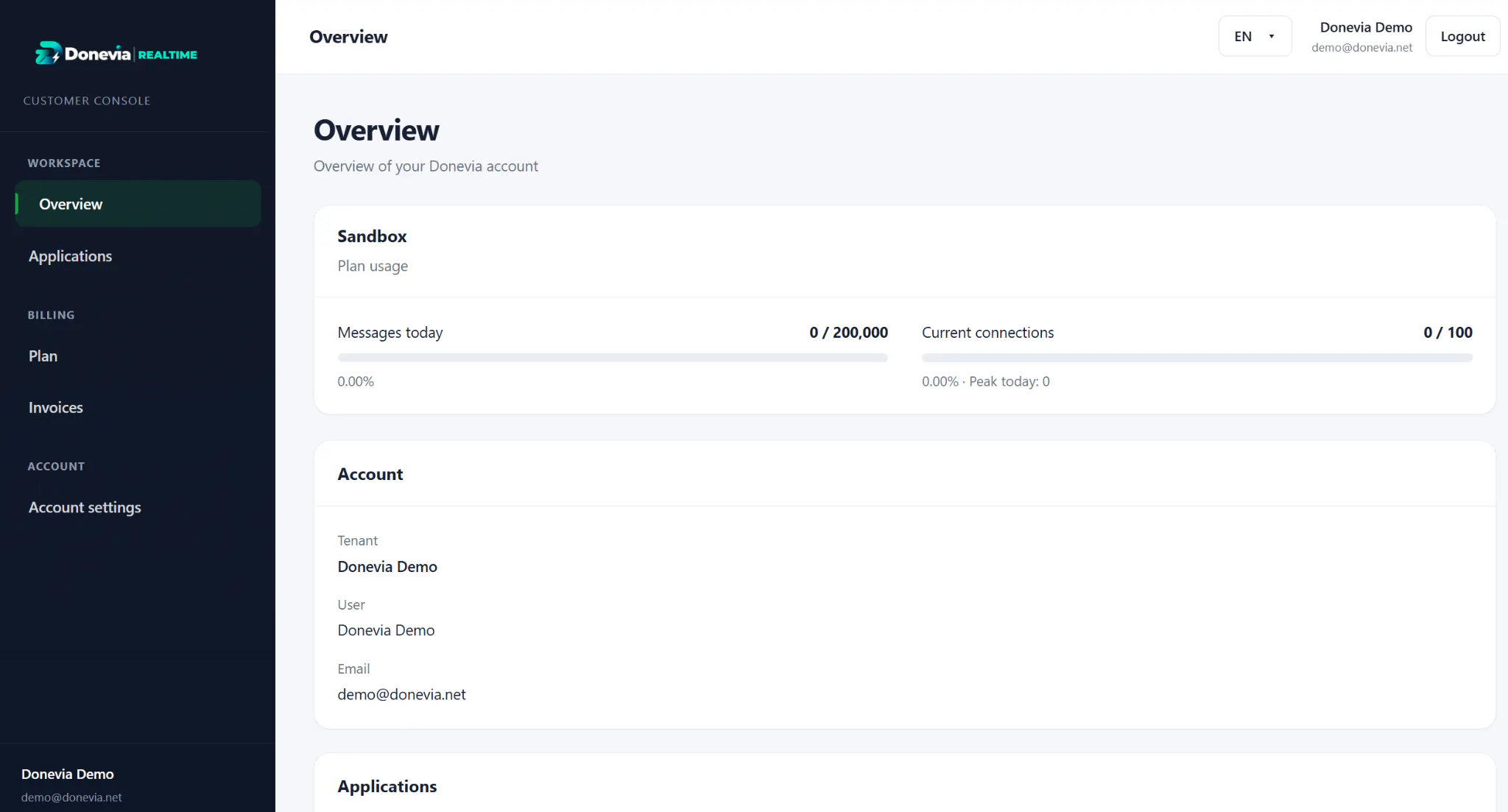This screenshot has height=812, width=1508.
Task: Click the Account card heading
Action: click(x=370, y=474)
